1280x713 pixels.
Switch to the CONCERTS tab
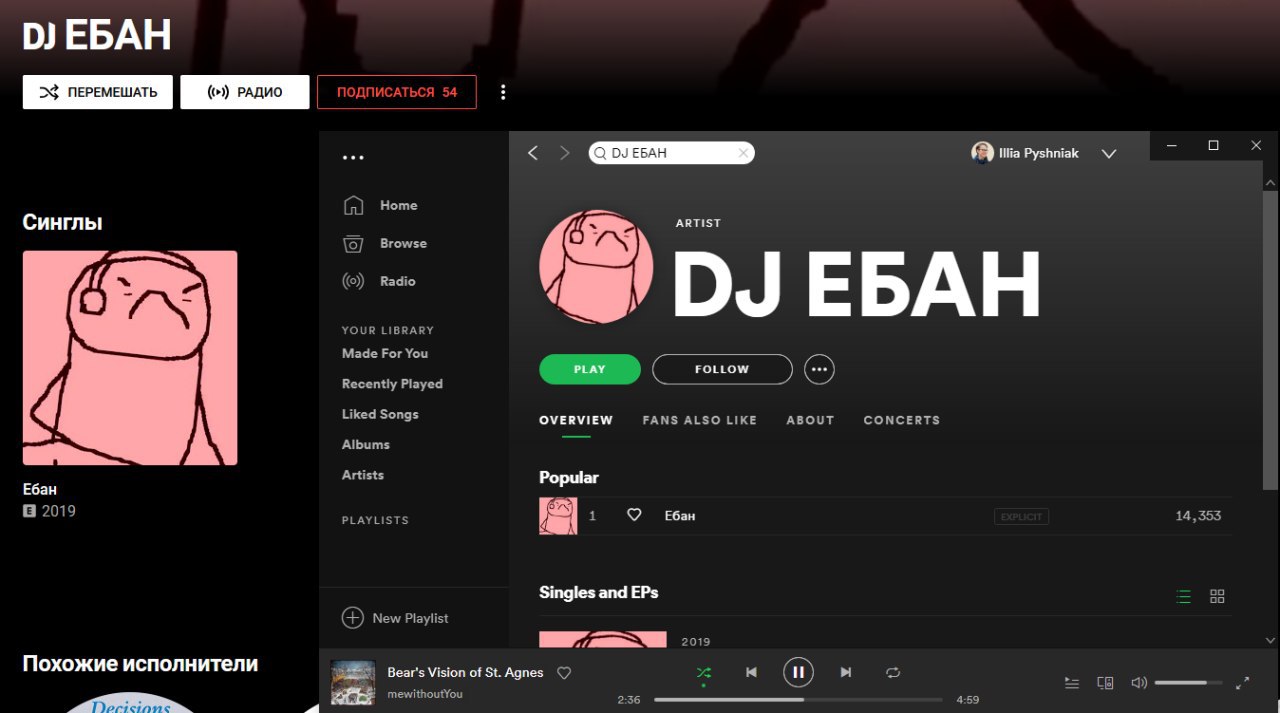coord(902,420)
